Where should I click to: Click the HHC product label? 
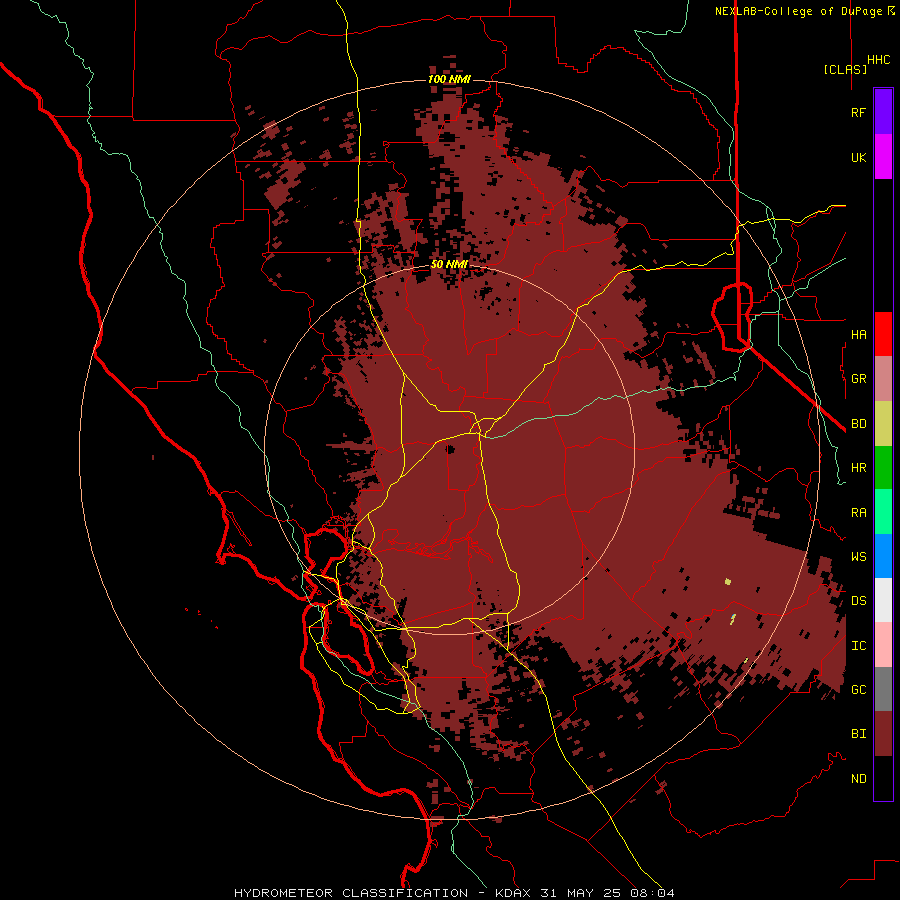click(x=879, y=60)
